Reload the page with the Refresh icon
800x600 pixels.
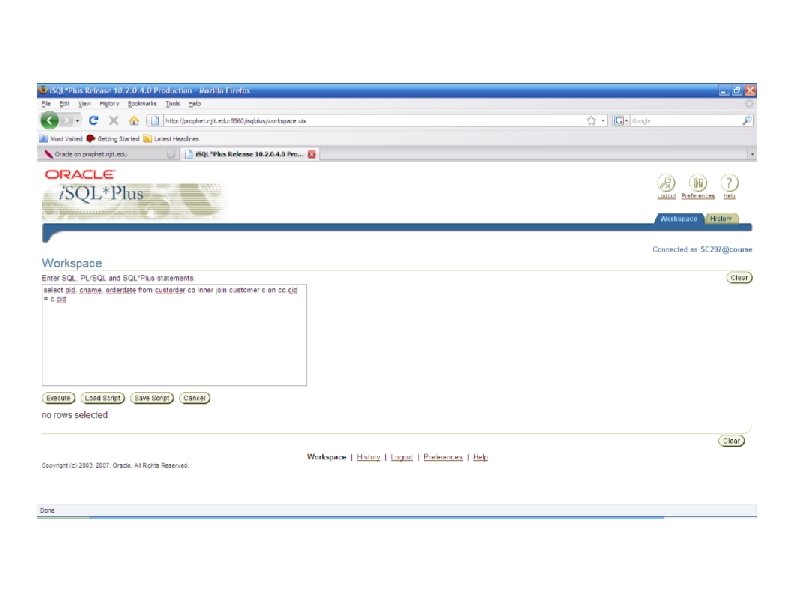93,120
